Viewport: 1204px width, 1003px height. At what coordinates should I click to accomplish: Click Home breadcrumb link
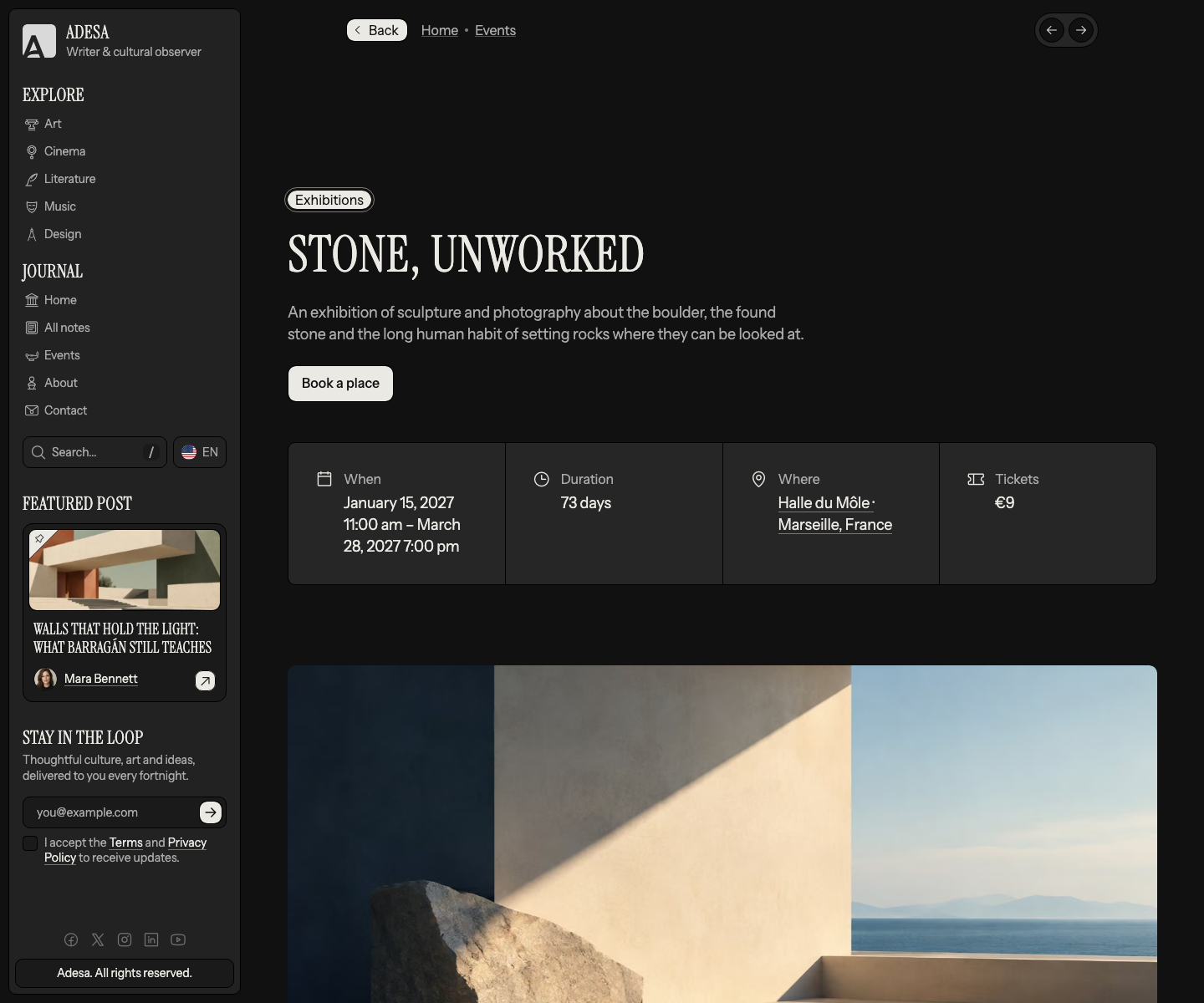pyautogui.click(x=440, y=30)
